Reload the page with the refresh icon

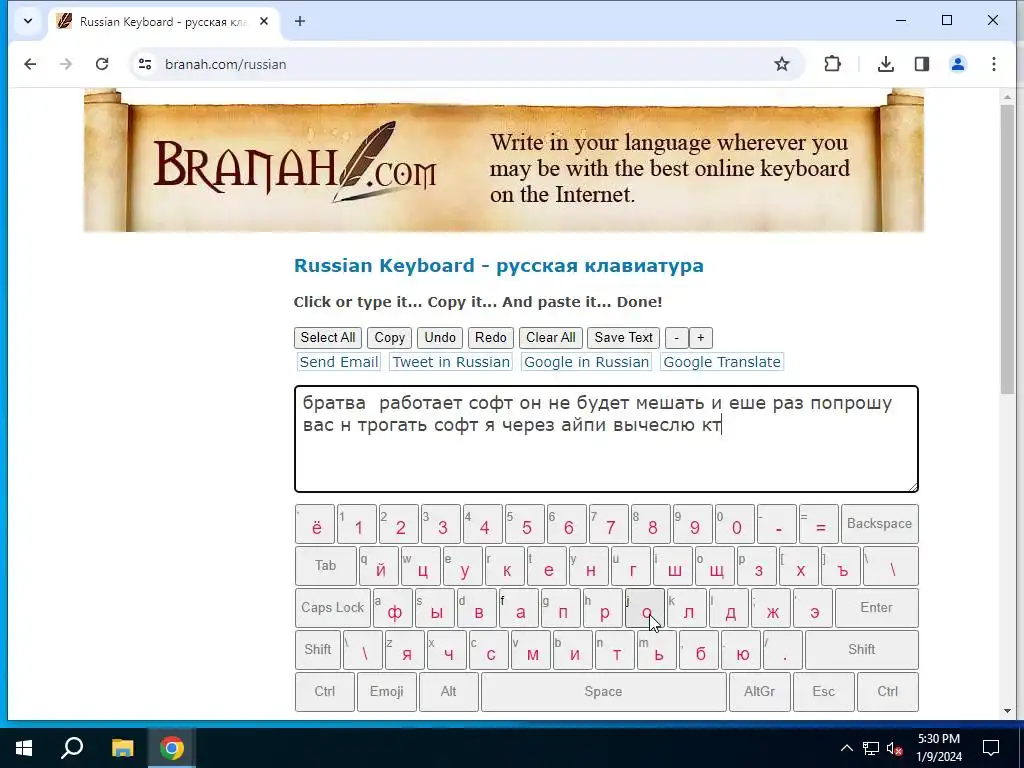click(102, 64)
